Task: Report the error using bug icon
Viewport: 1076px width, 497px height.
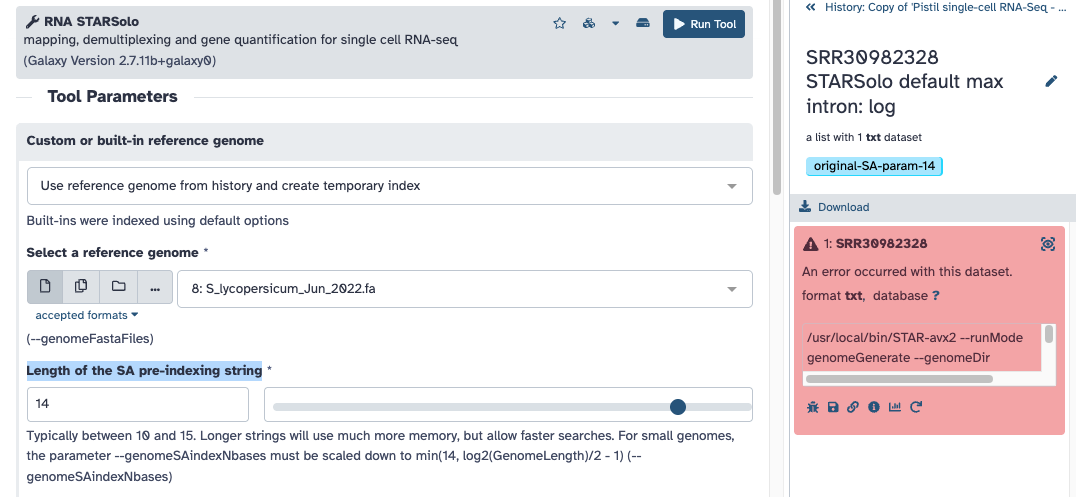Action: [x=812, y=407]
